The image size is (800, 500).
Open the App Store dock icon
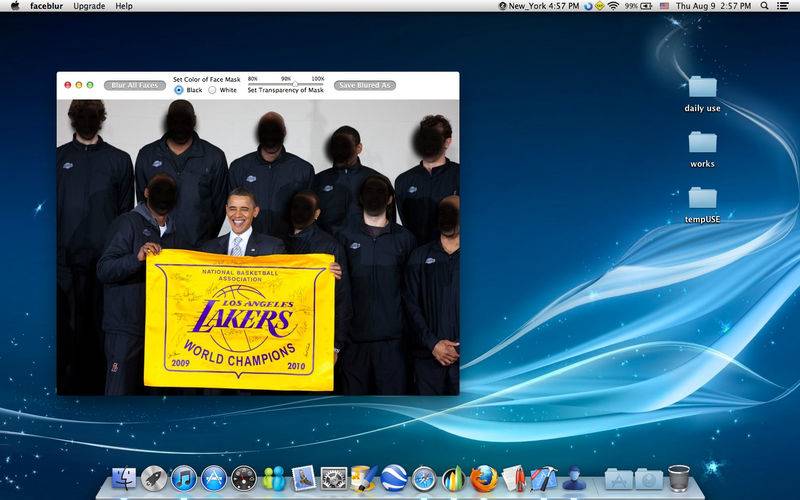(x=214, y=479)
